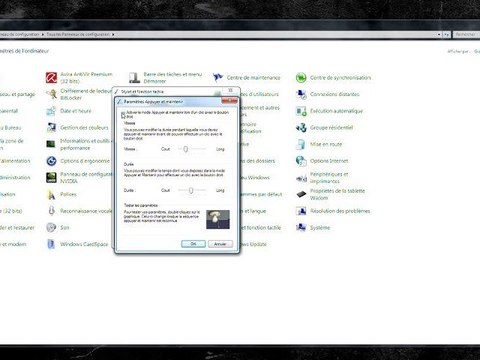Open NVIDIA control panel icon
The width and height of the screenshot is (480, 360).
(51, 178)
